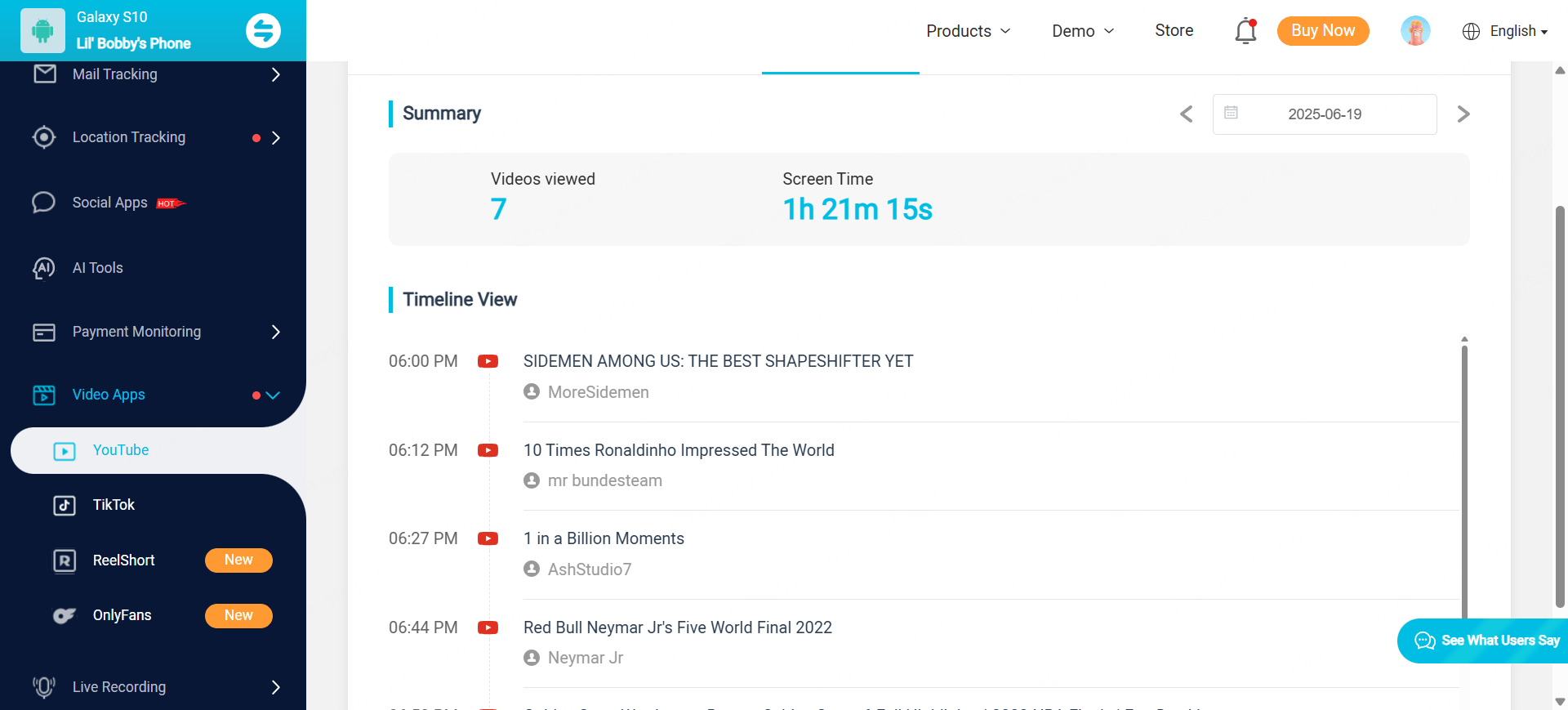Click the Social Apps chat bubble icon

(44, 202)
